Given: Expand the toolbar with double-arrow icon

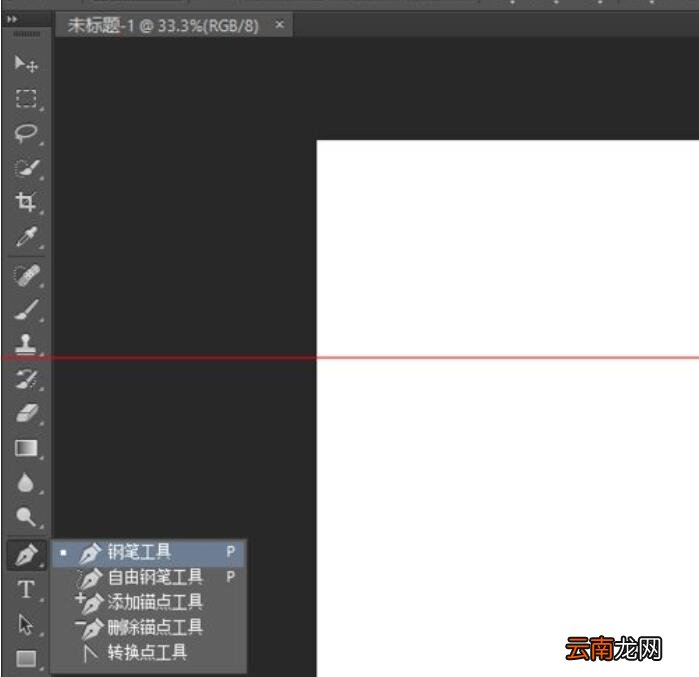Looking at the screenshot, I should pos(12,19).
